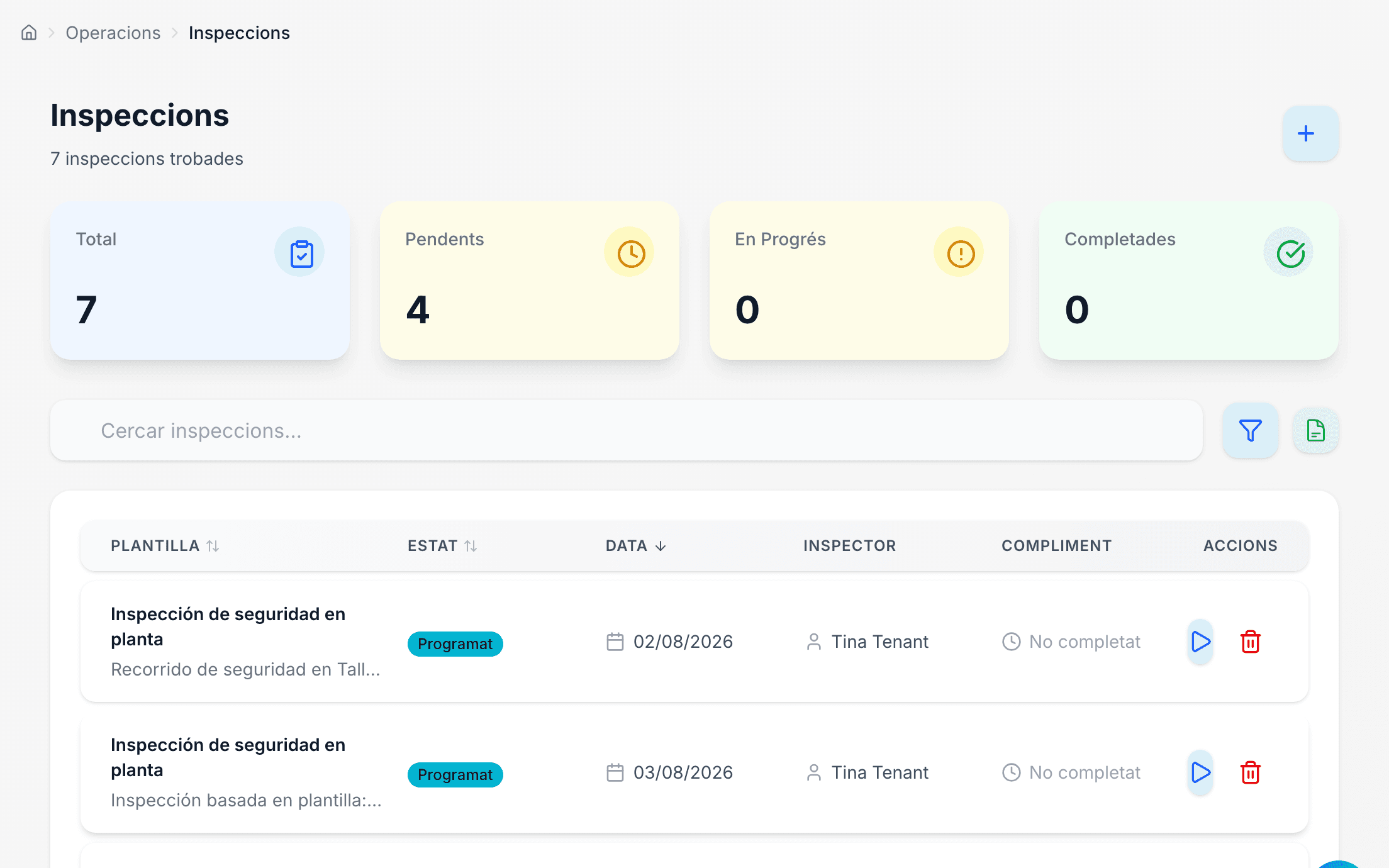This screenshot has width=1389, height=868.
Task: Click '7 inspeccions trobades' subtitle text
Action: coord(147,159)
